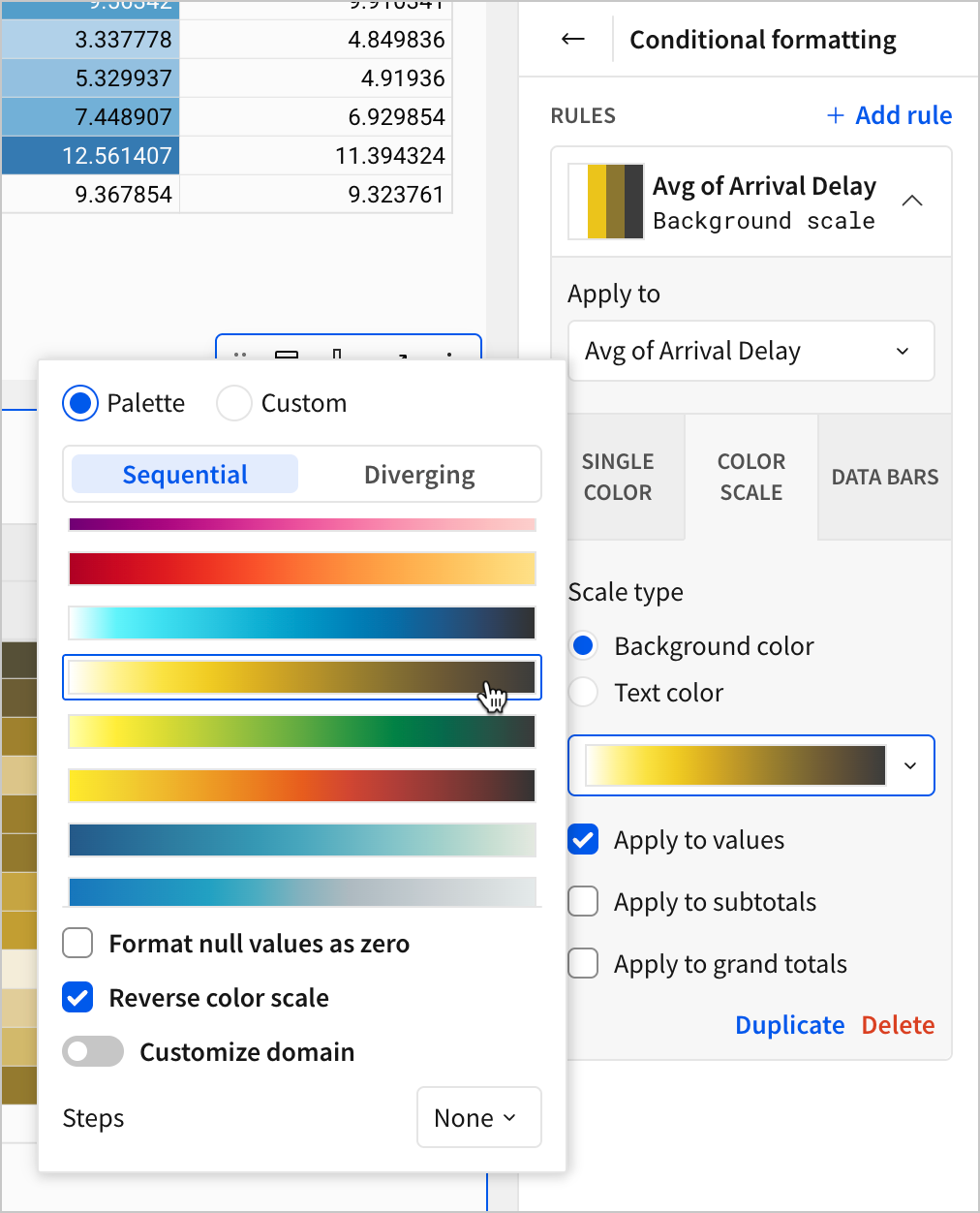This screenshot has height=1213, width=980.
Task: Enable the Customize domain toggle
Action: [x=93, y=1052]
